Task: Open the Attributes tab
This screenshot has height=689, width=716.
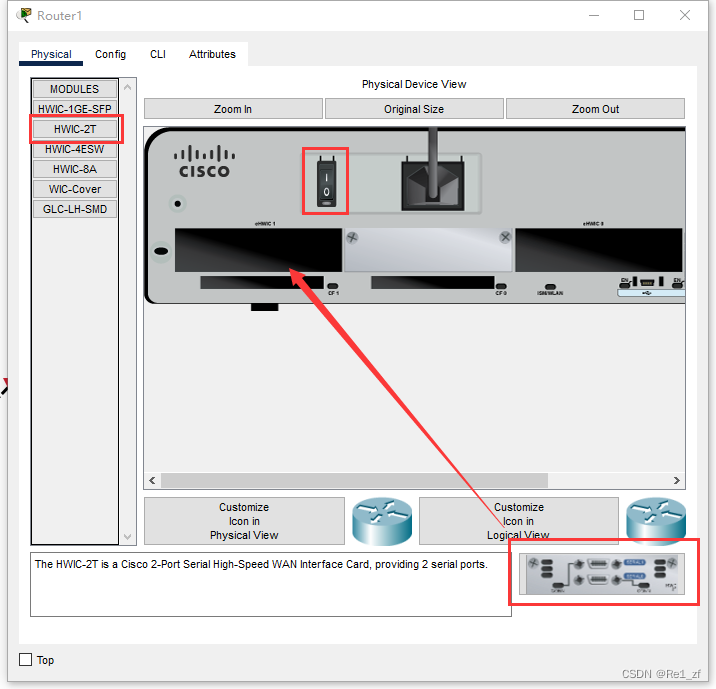Action: click(x=212, y=54)
